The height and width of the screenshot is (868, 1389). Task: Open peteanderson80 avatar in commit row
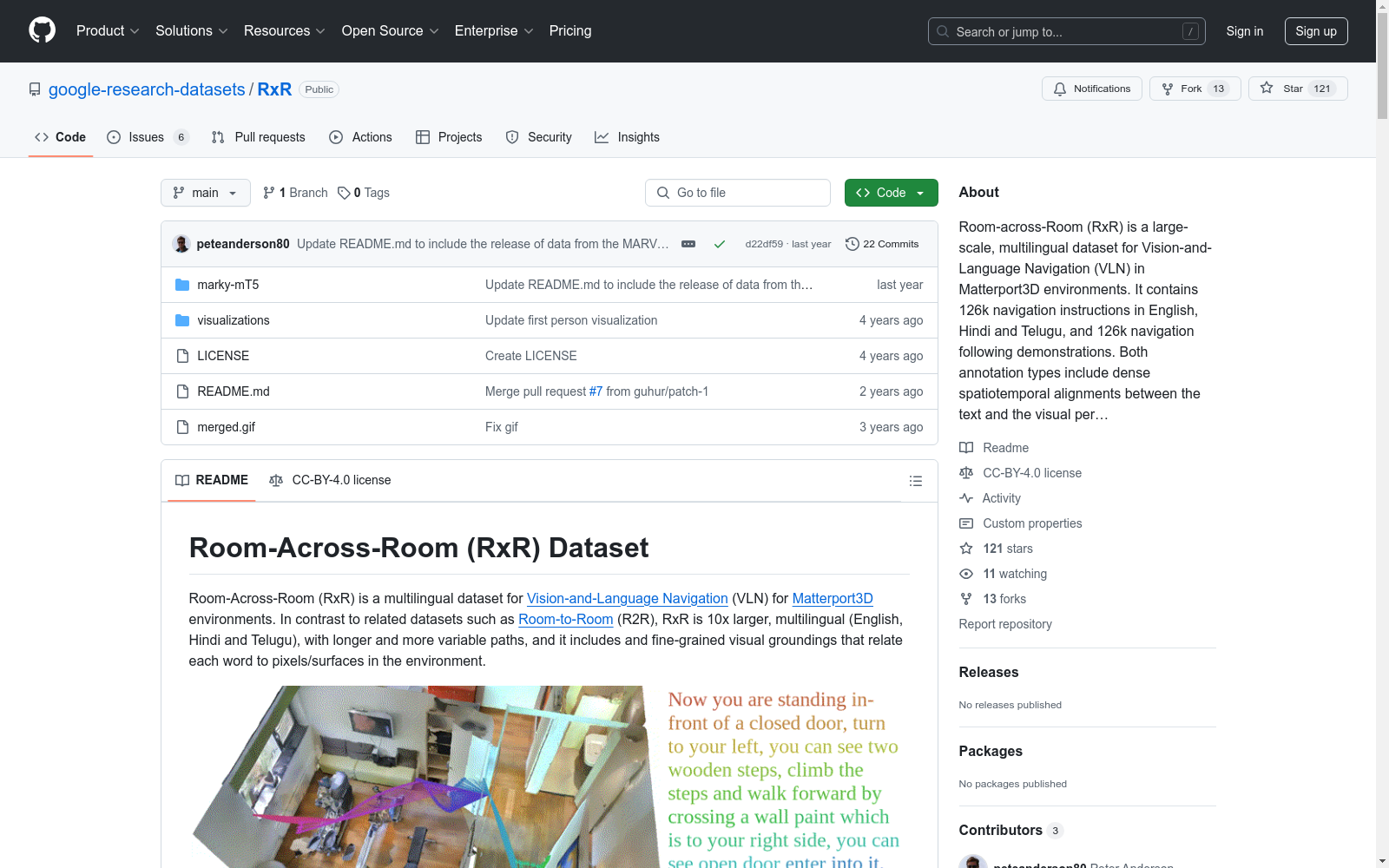[x=181, y=244]
